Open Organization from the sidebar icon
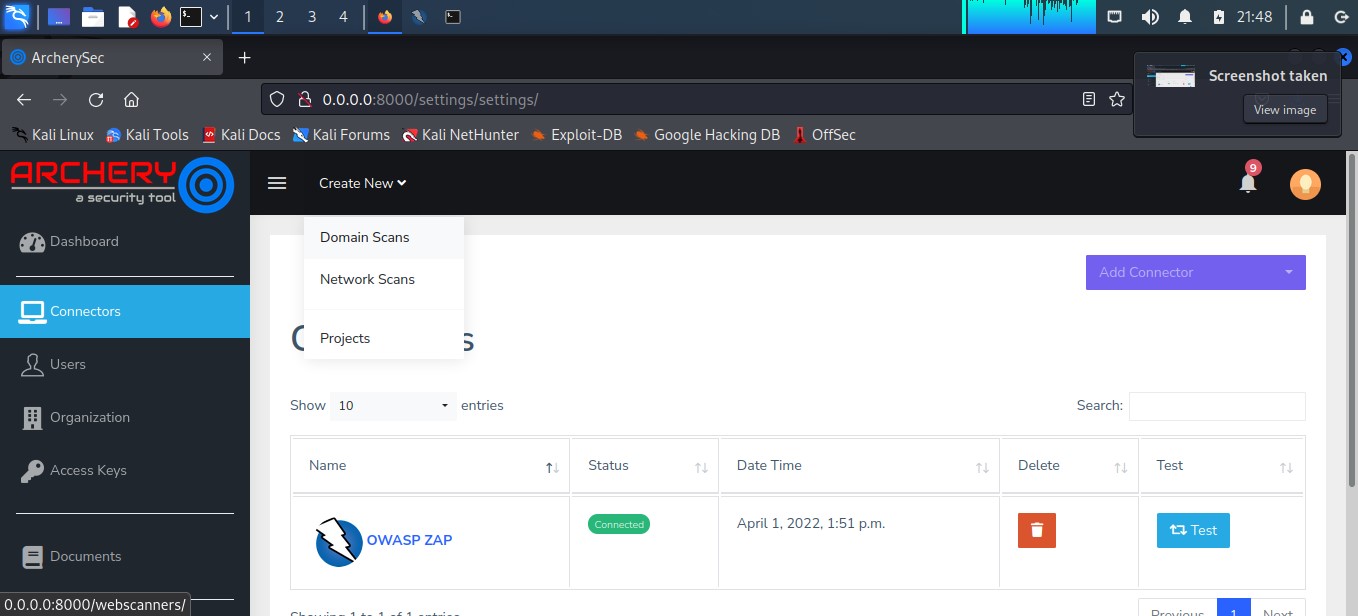This screenshot has height=616, width=1358. click(x=33, y=417)
